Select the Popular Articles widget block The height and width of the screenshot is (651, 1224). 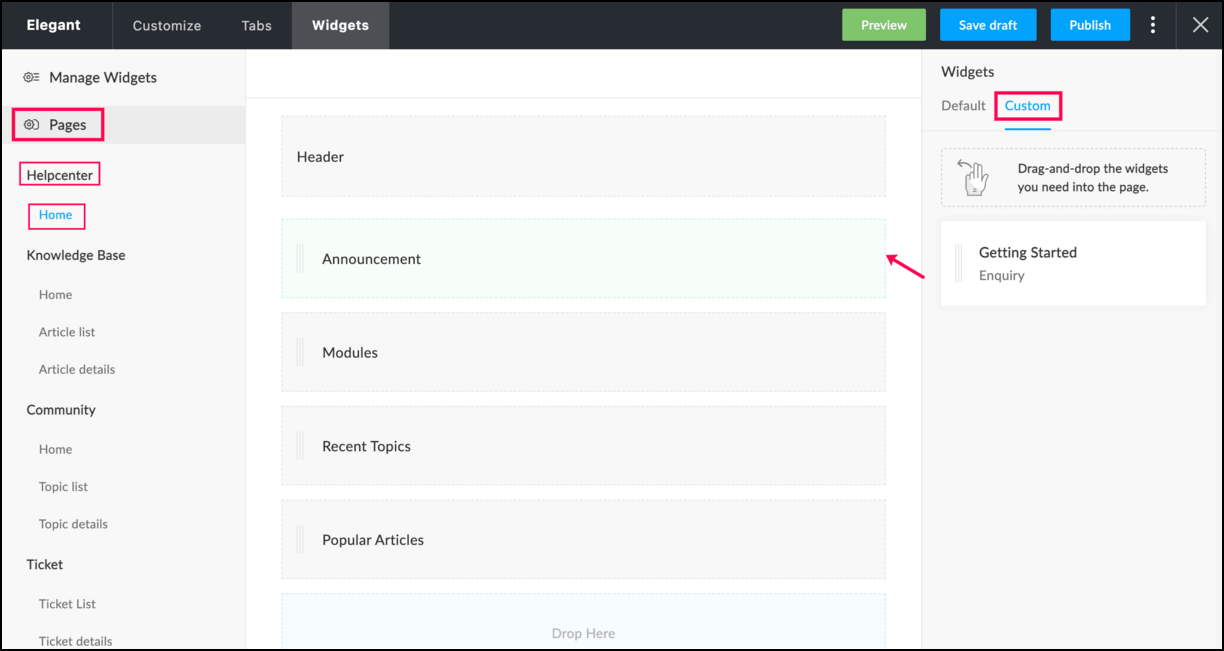point(583,540)
